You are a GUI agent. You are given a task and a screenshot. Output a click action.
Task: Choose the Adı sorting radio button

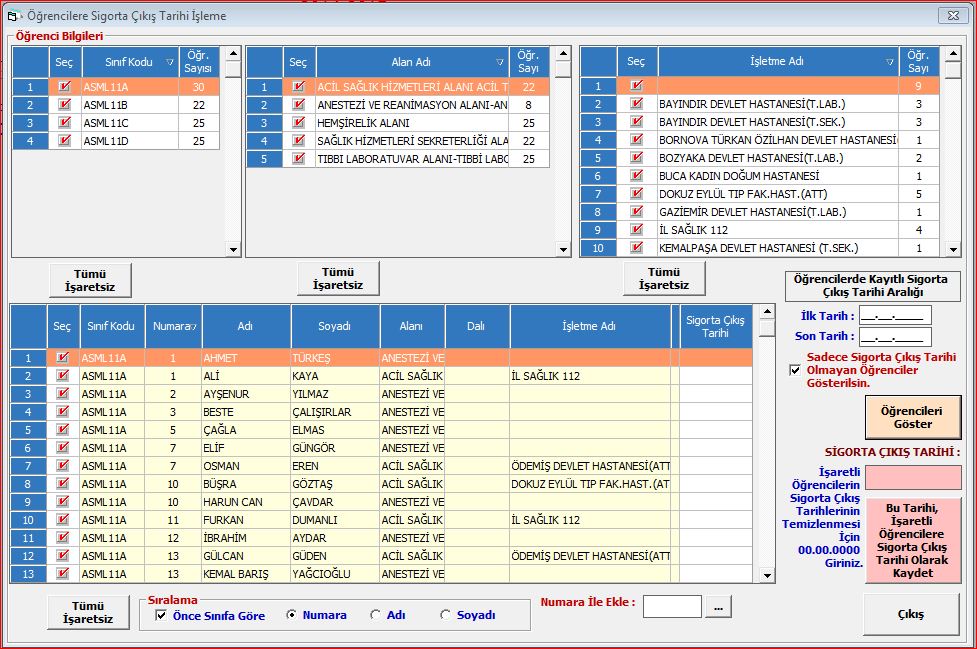(x=375, y=615)
